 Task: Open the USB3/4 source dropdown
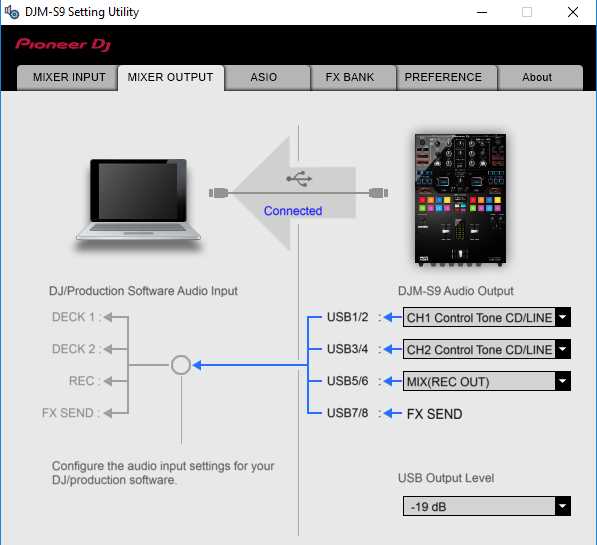487,349
